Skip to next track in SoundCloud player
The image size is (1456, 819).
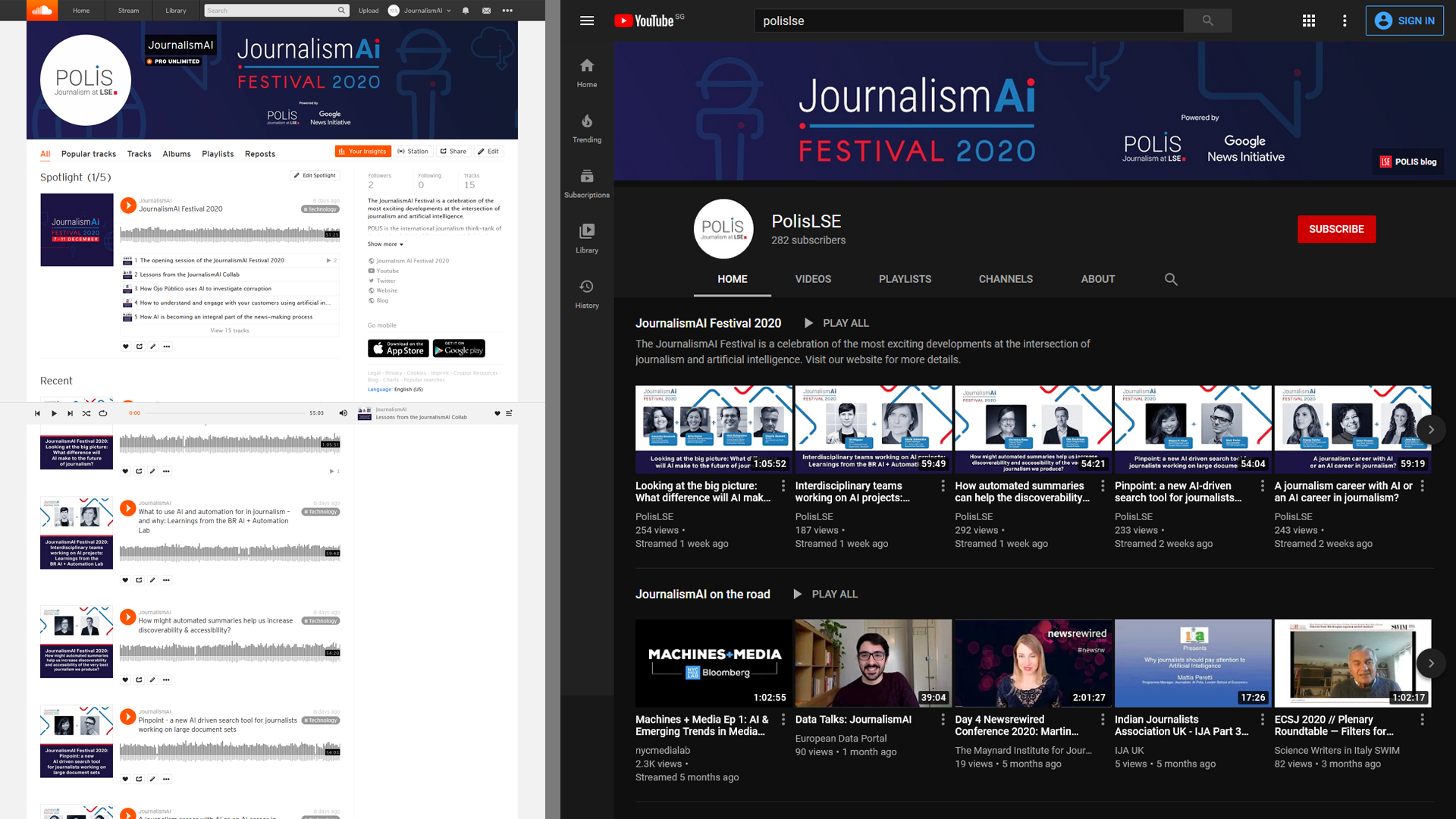[70, 413]
